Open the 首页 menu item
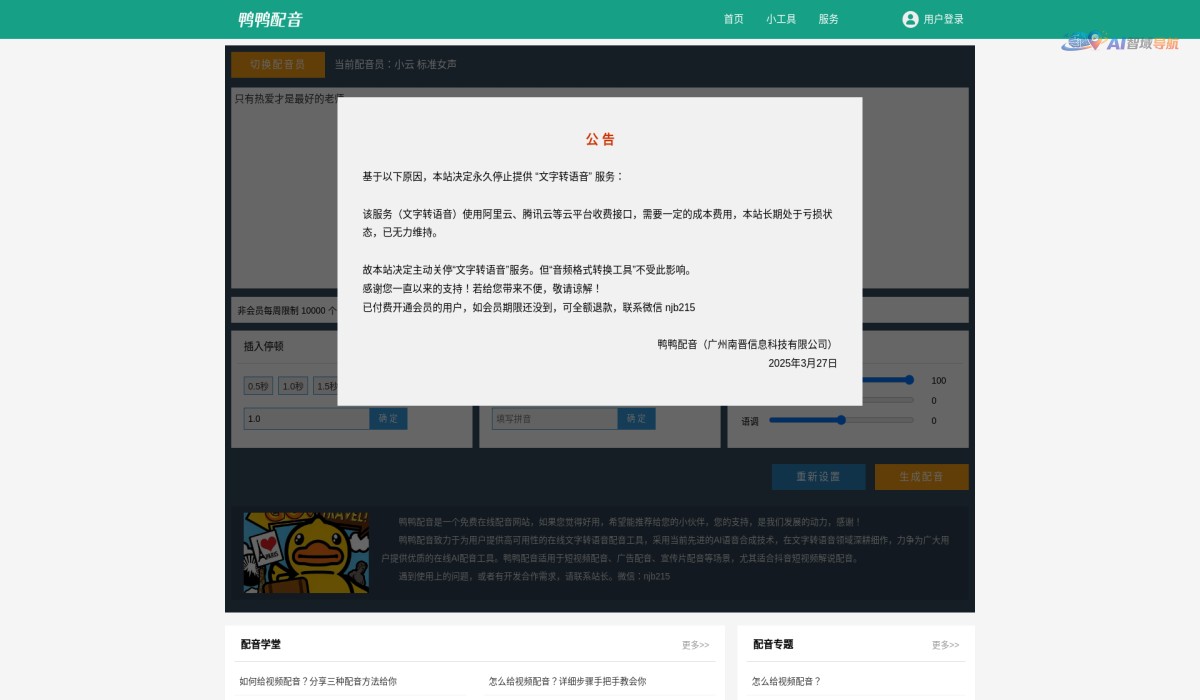Screen dimensions: 1200x700 point(733,18)
